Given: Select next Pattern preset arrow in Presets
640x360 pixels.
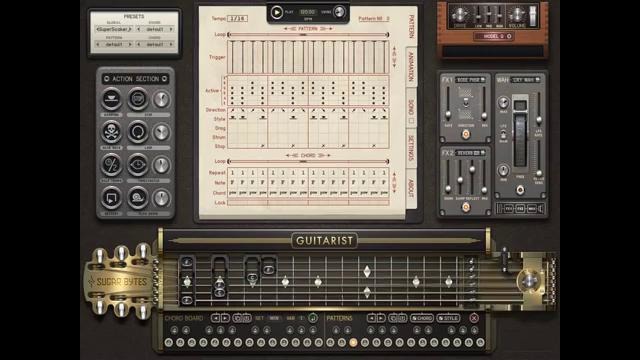Looking at the screenshot, I should [130, 44].
